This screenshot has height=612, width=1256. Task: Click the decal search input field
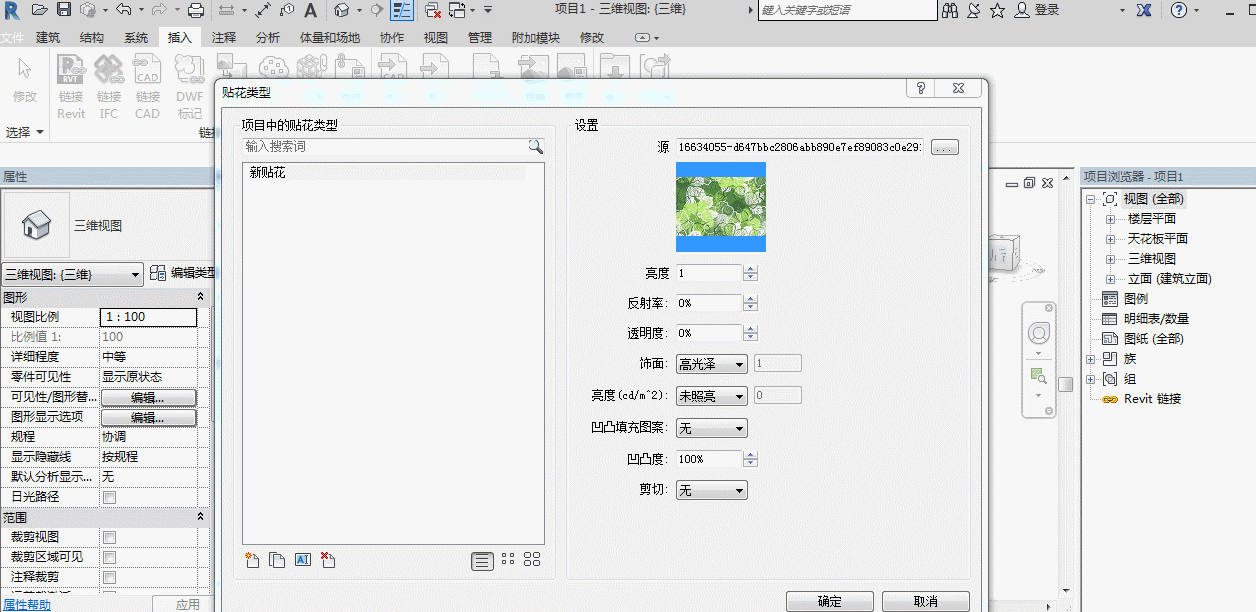coord(385,146)
